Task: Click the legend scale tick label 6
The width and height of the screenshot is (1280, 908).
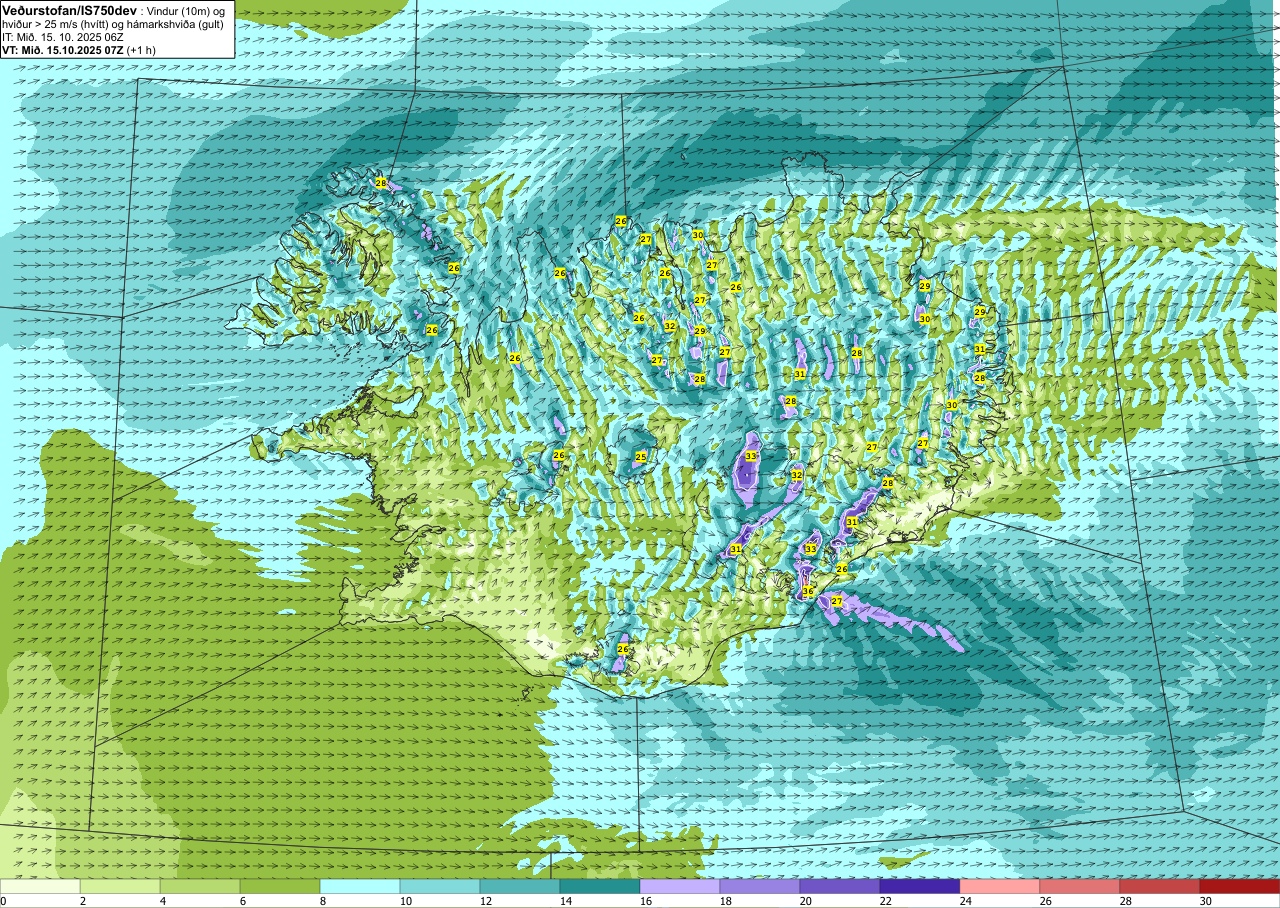Action: click(x=242, y=901)
